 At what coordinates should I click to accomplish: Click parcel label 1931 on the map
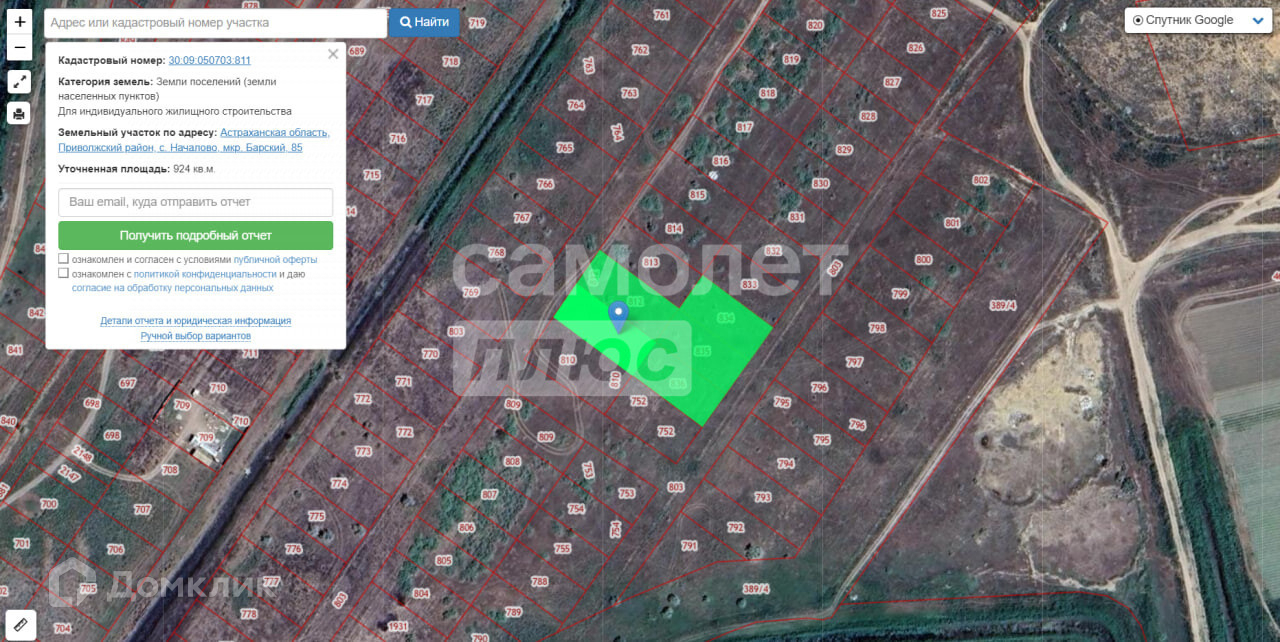pyautogui.click(x=399, y=626)
